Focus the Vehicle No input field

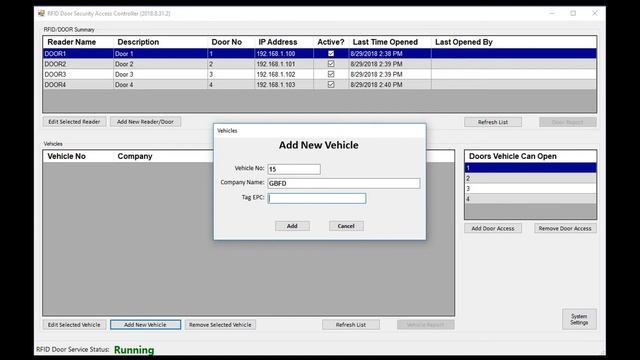294,169
